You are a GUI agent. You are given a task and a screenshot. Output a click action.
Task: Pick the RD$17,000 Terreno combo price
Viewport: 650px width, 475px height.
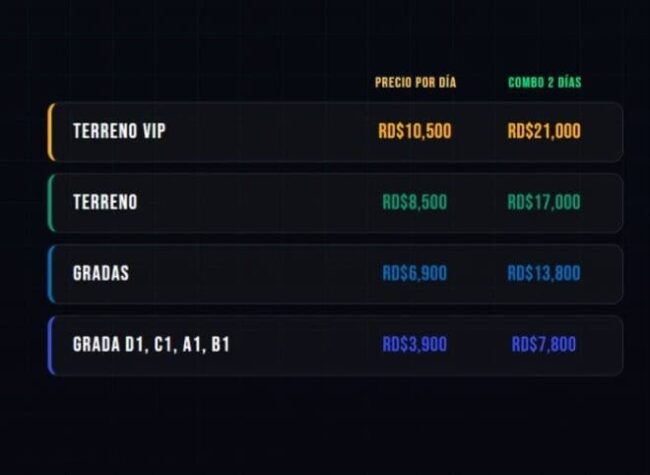click(544, 202)
